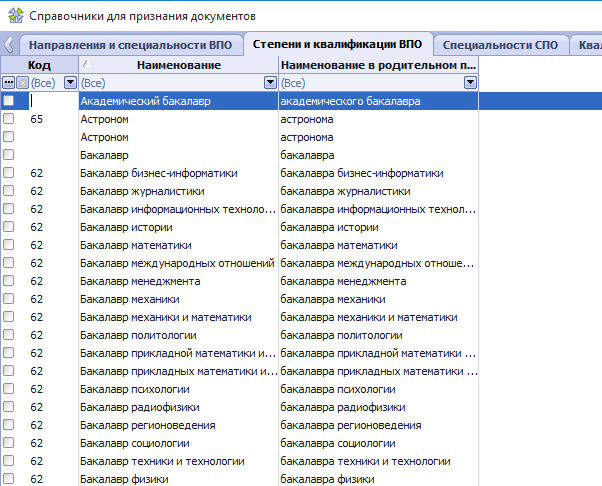Tick the checkbox for Академический бакалавр row

pyautogui.click(x=9, y=101)
